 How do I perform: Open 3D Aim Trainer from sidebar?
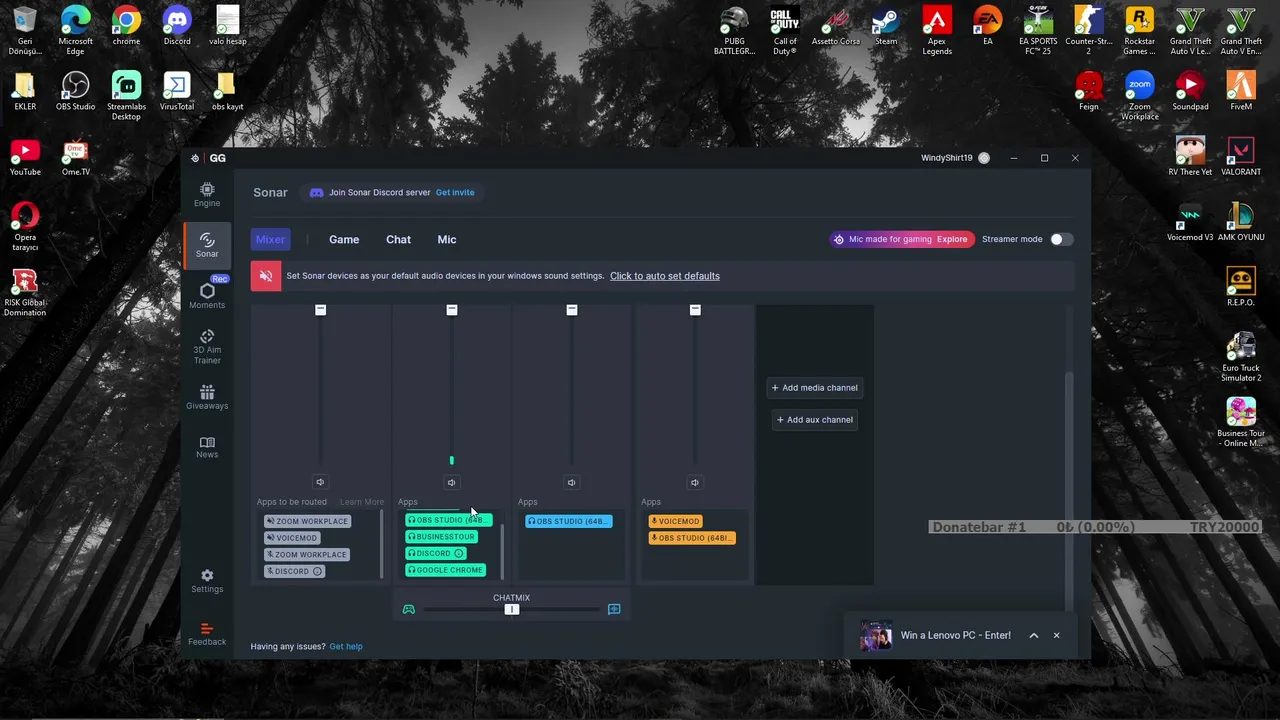click(207, 347)
